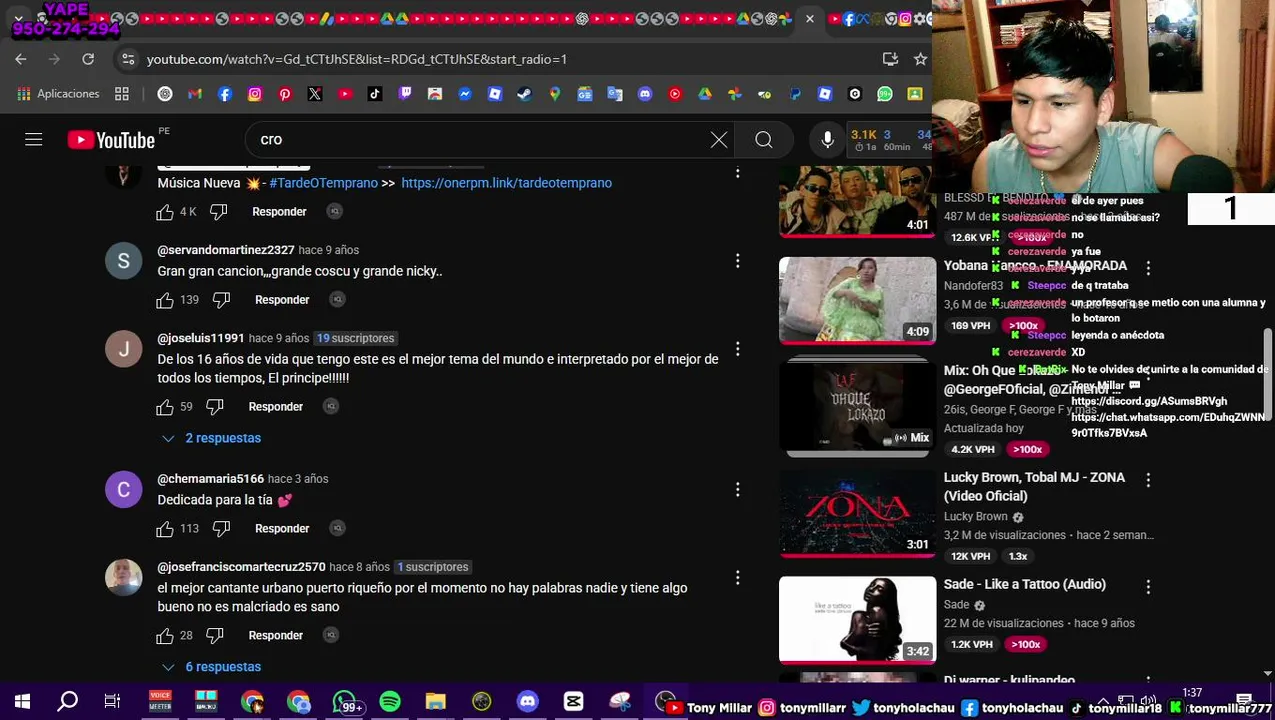Screen dimensions: 1275x720
Task: Click the 19 suscriptores badge
Action: (355, 339)
